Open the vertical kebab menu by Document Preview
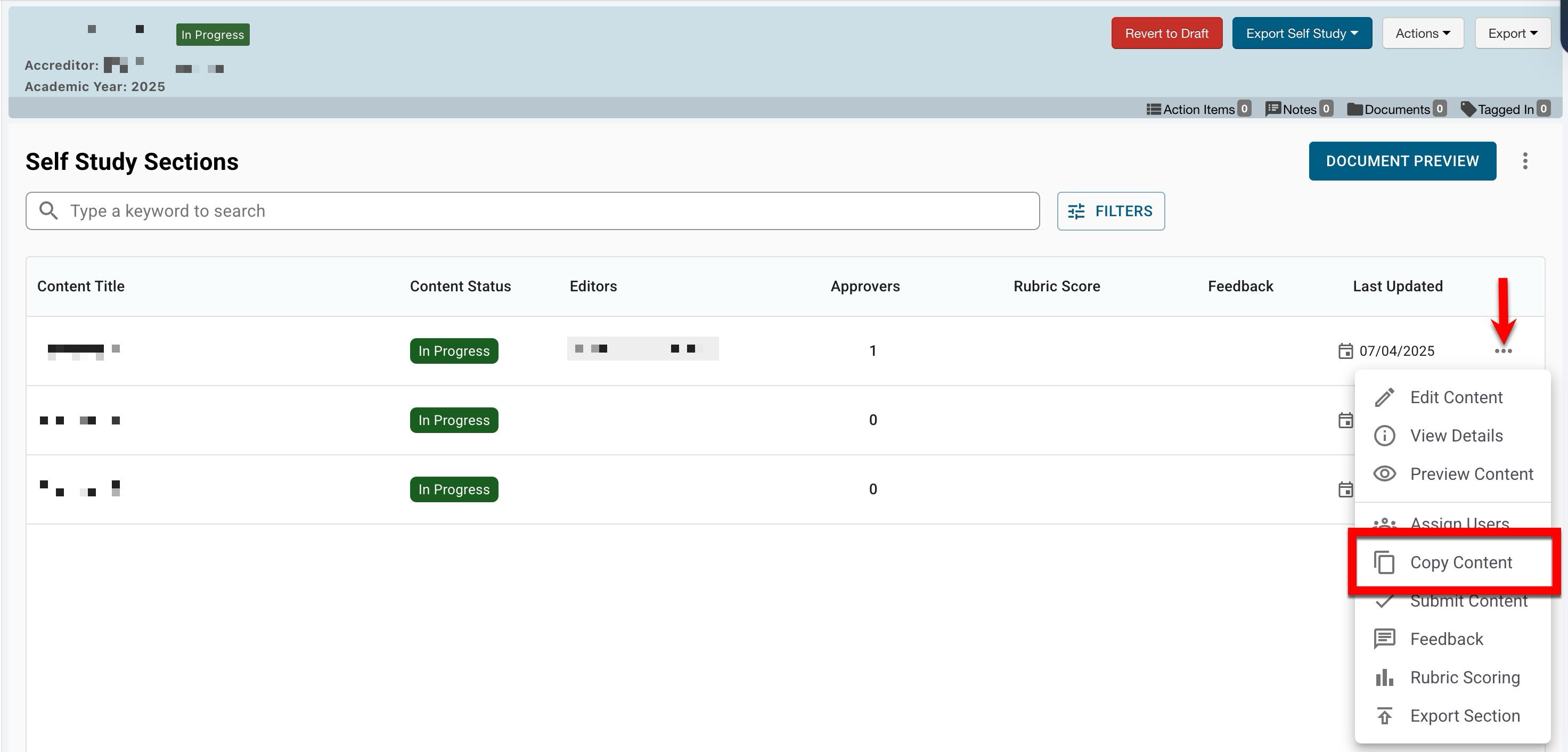Image resolution: width=1568 pixels, height=752 pixels. tap(1525, 161)
